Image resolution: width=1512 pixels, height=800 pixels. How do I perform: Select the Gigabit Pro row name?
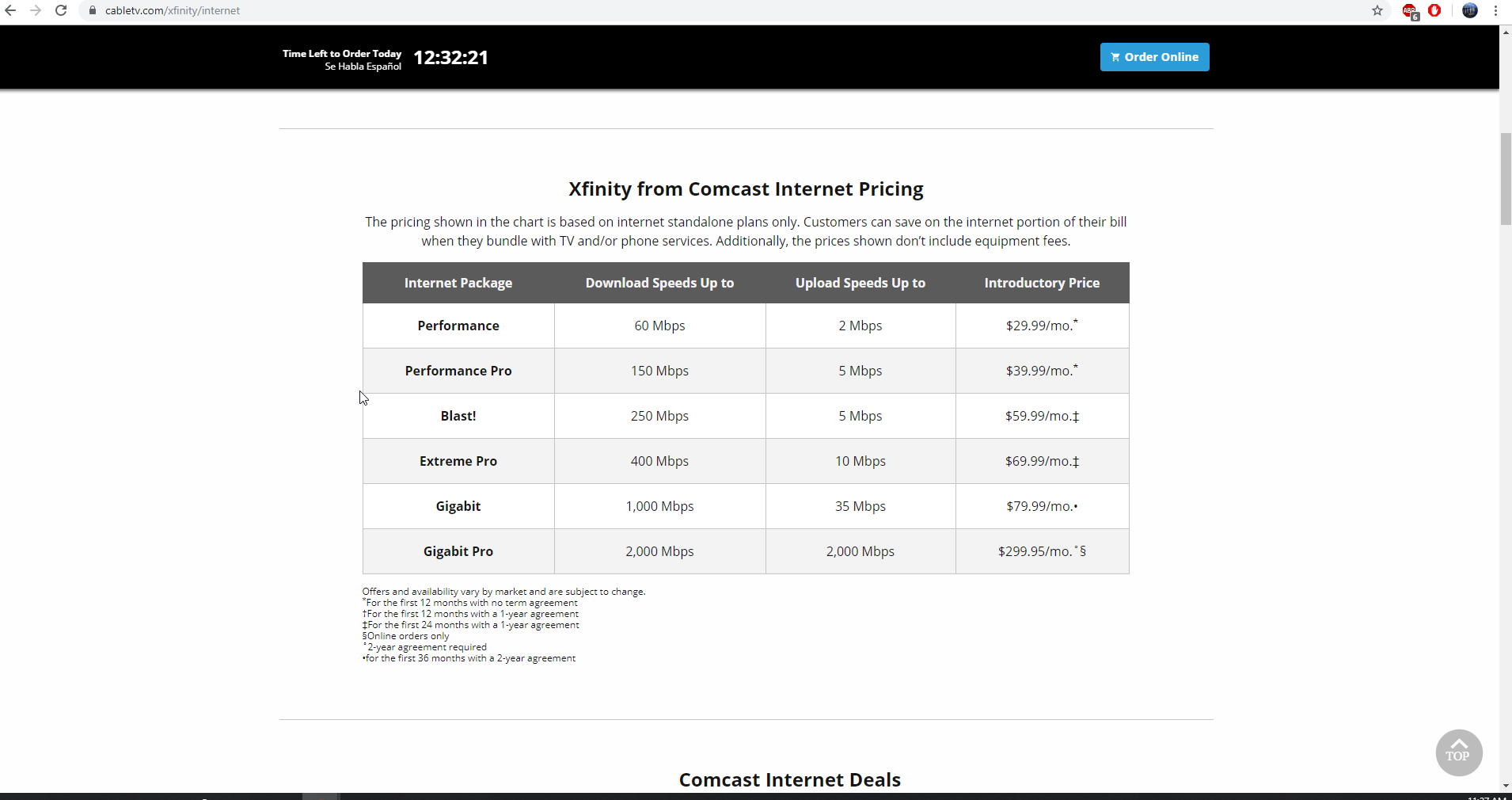458,551
